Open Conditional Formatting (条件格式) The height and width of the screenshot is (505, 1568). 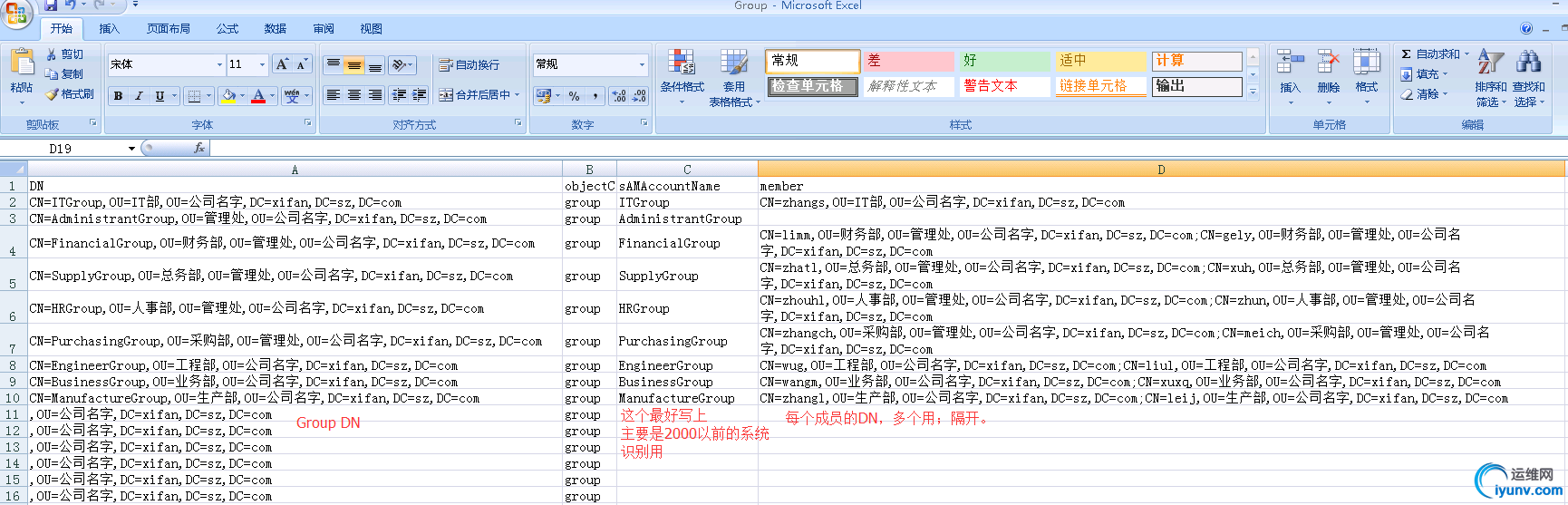click(x=682, y=76)
